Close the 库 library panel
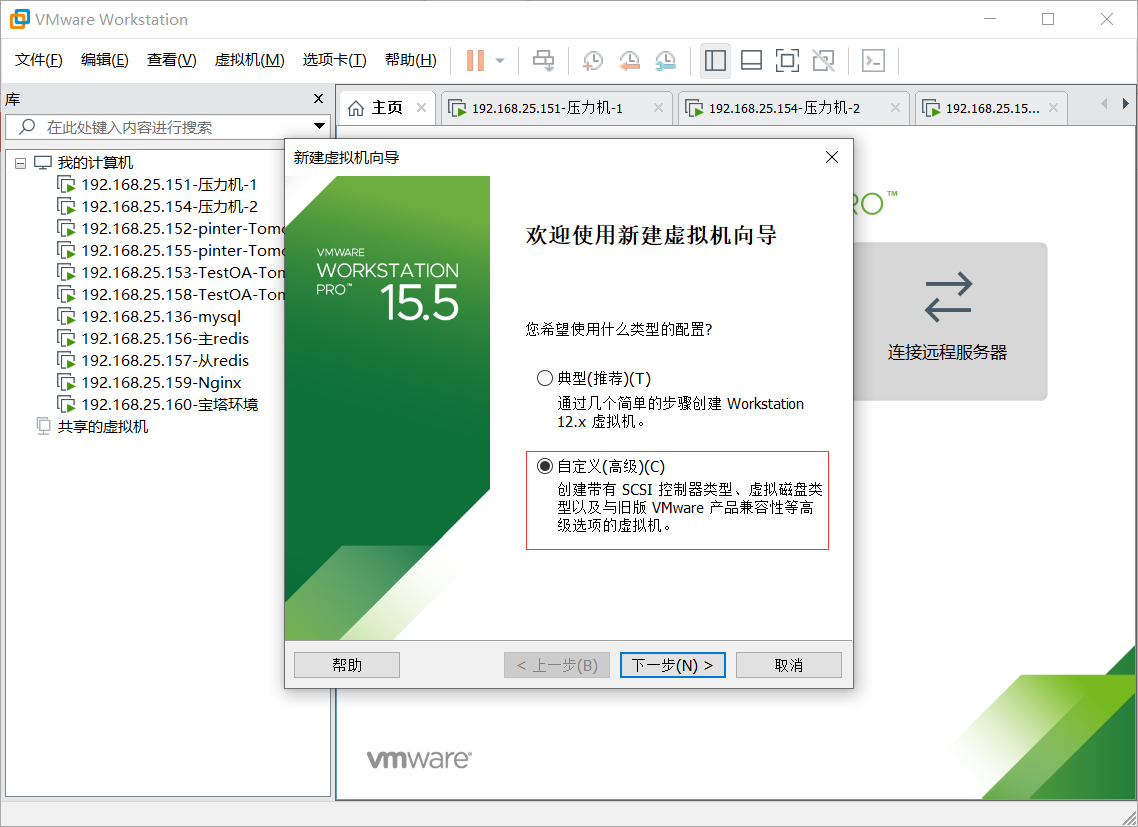The height and width of the screenshot is (827, 1138). click(318, 99)
